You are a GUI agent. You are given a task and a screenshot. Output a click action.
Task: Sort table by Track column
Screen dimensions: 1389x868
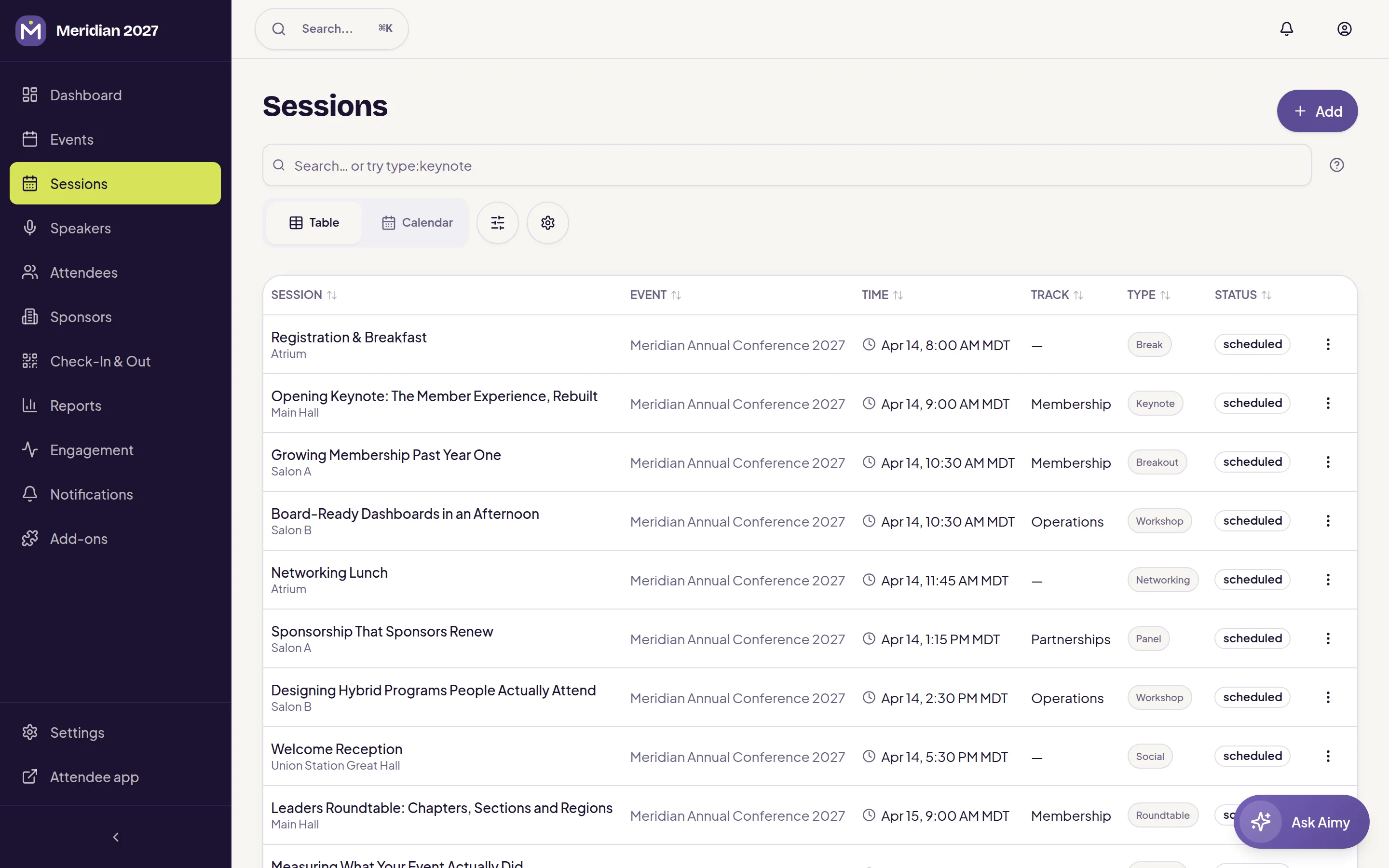click(x=1057, y=295)
